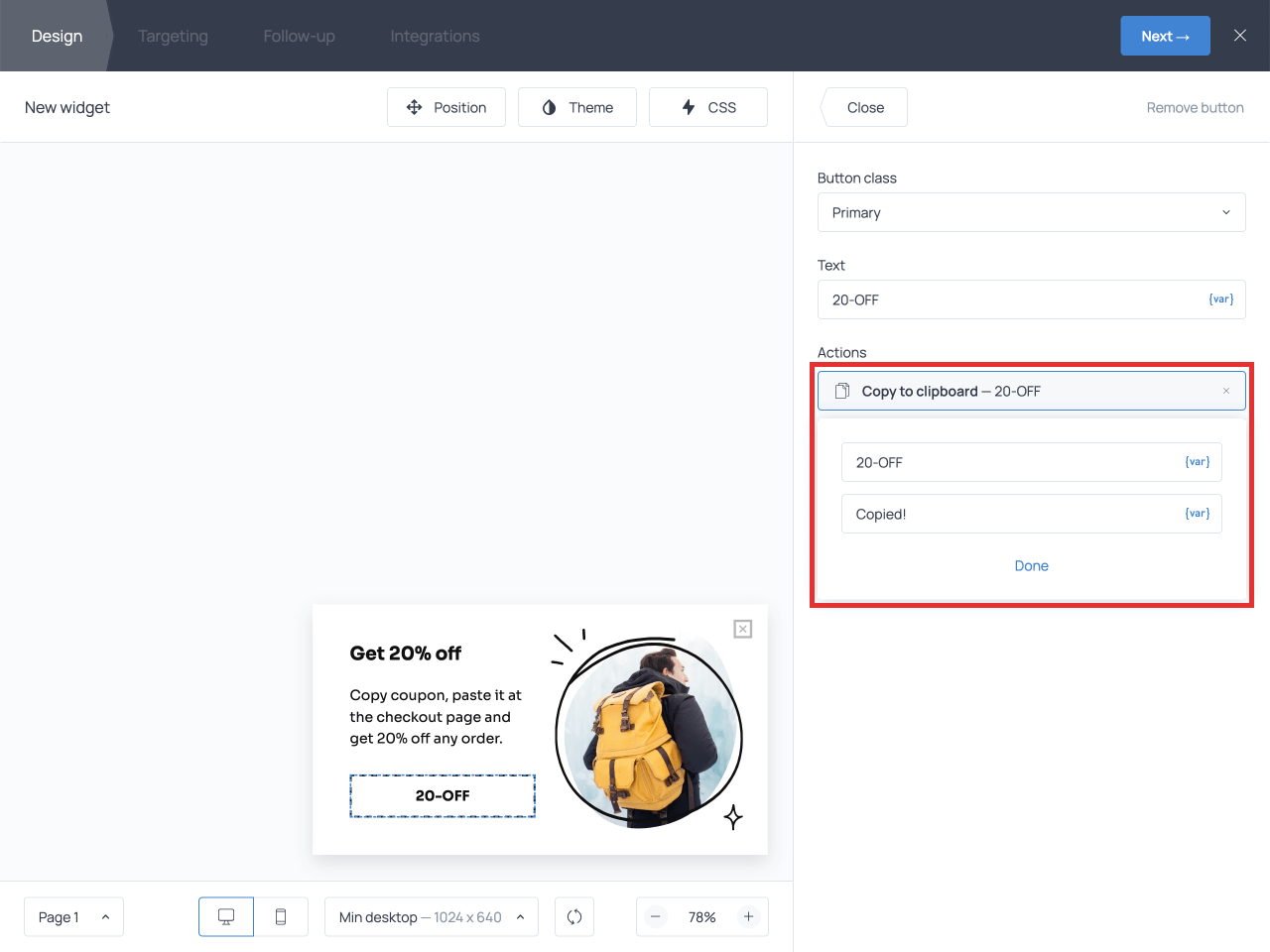Insert variable in Copied! message field
The width and height of the screenshot is (1270, 952).
tap(1197, 514)
